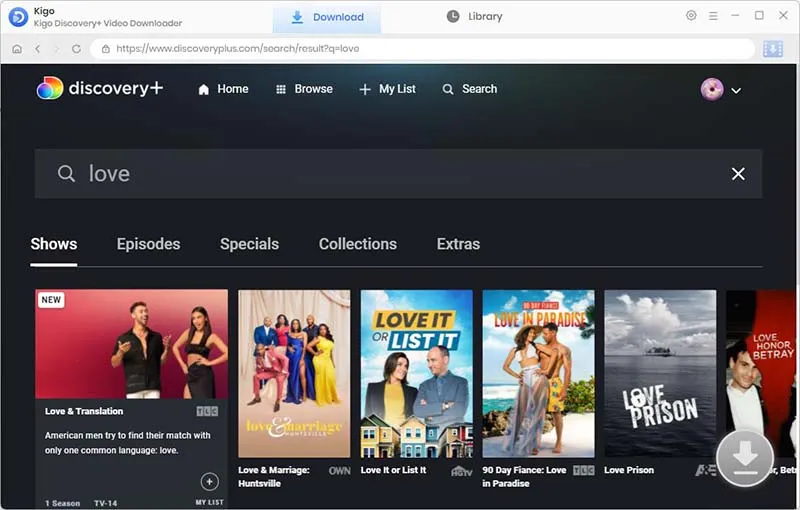Click the Kigo app logo icon
The height and width of the screenshot is (510, 800).
(18, 17)
